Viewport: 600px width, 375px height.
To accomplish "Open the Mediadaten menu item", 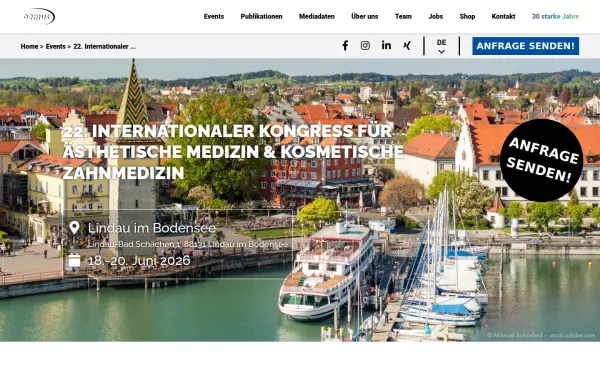I will coord(317,16).
